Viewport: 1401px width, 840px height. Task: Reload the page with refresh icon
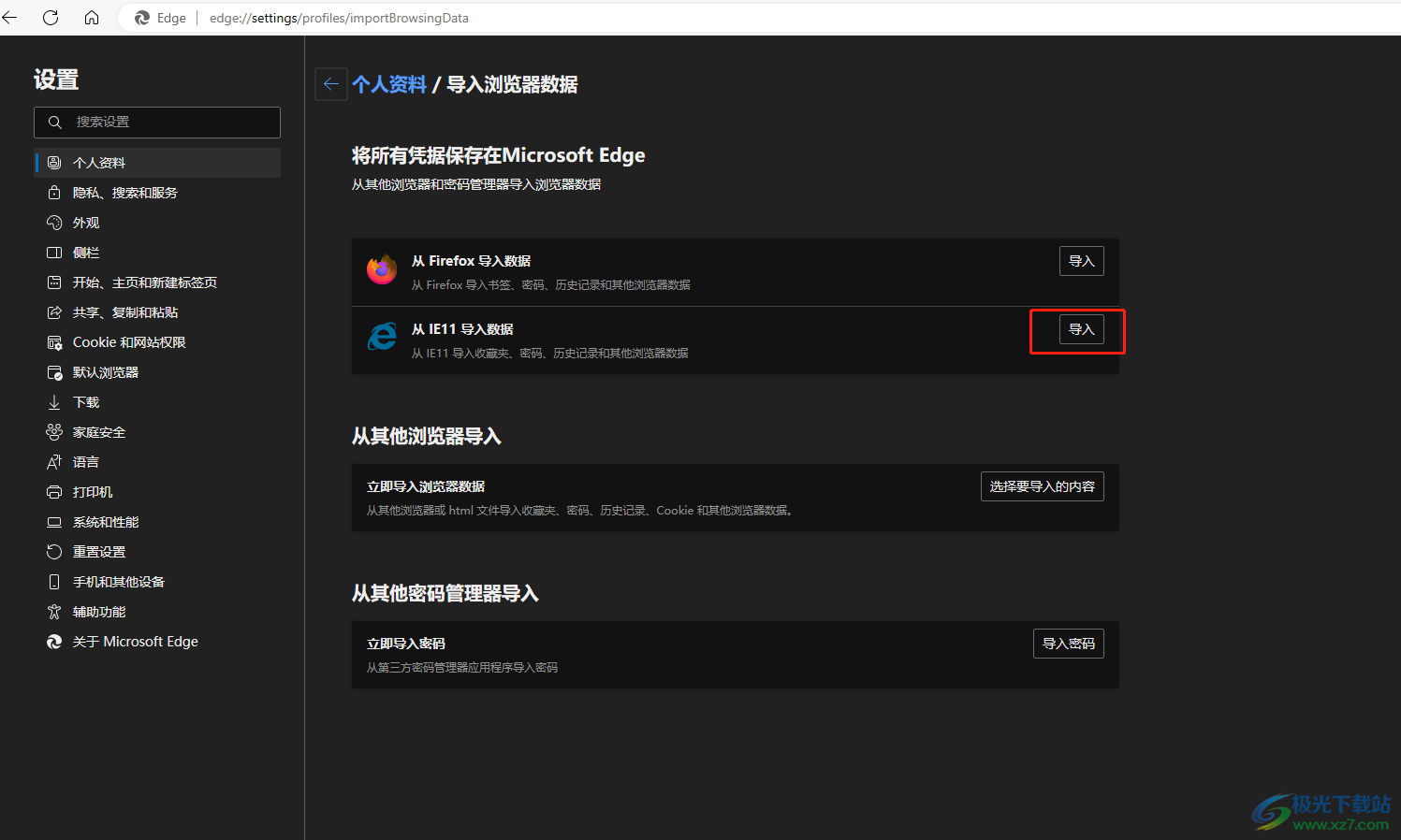click(51, 18)
